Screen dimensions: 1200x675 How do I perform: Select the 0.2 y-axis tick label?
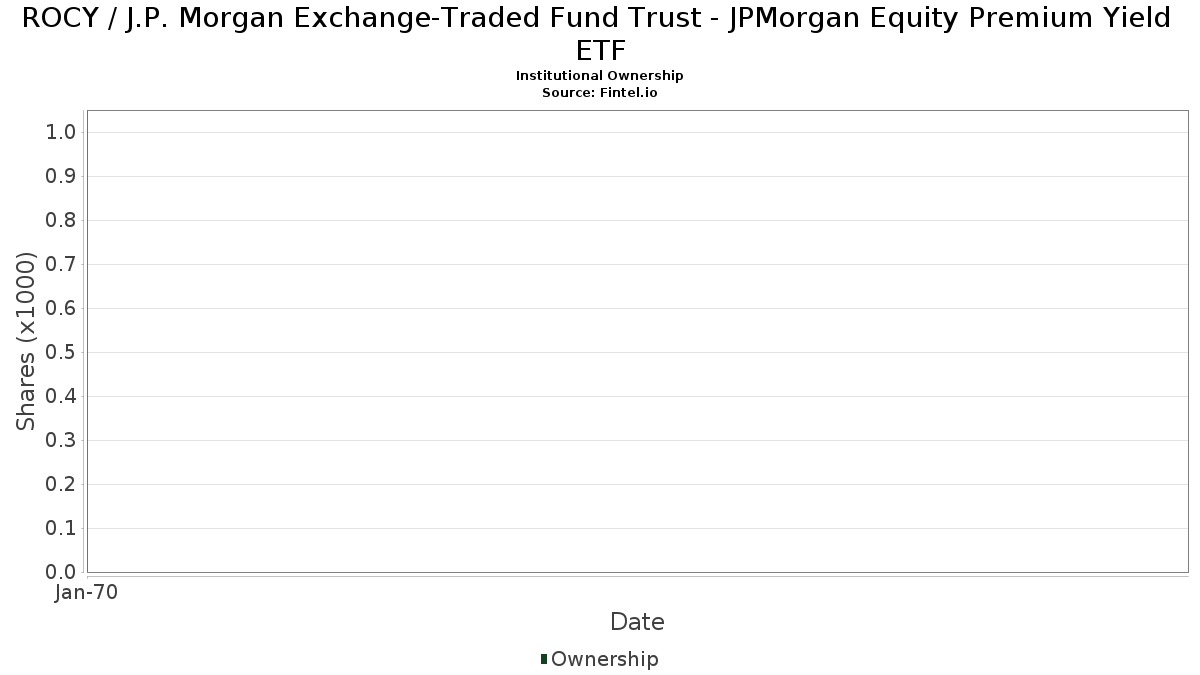pyautogui.click(x=62, y=485)
